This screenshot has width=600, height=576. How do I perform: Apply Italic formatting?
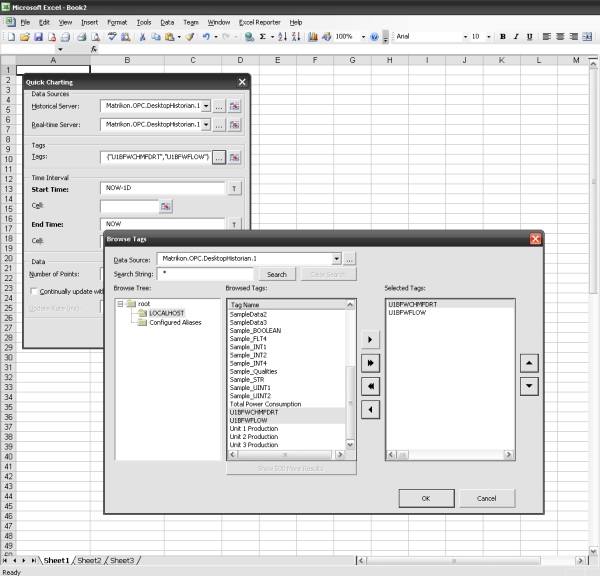pos(516,37)
